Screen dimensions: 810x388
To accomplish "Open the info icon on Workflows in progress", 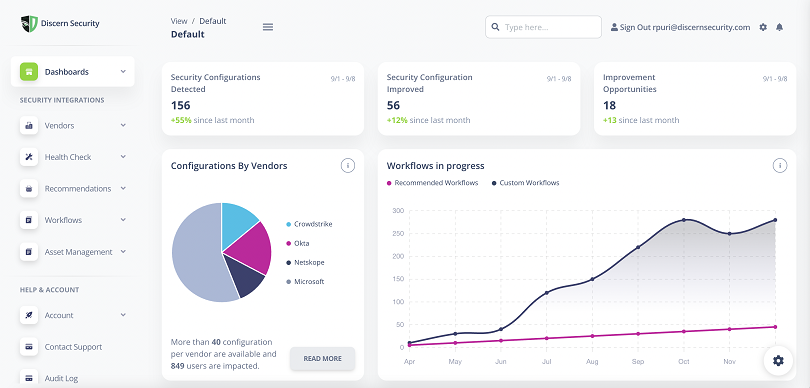I will pyautogui.click(x=780, y=166).
